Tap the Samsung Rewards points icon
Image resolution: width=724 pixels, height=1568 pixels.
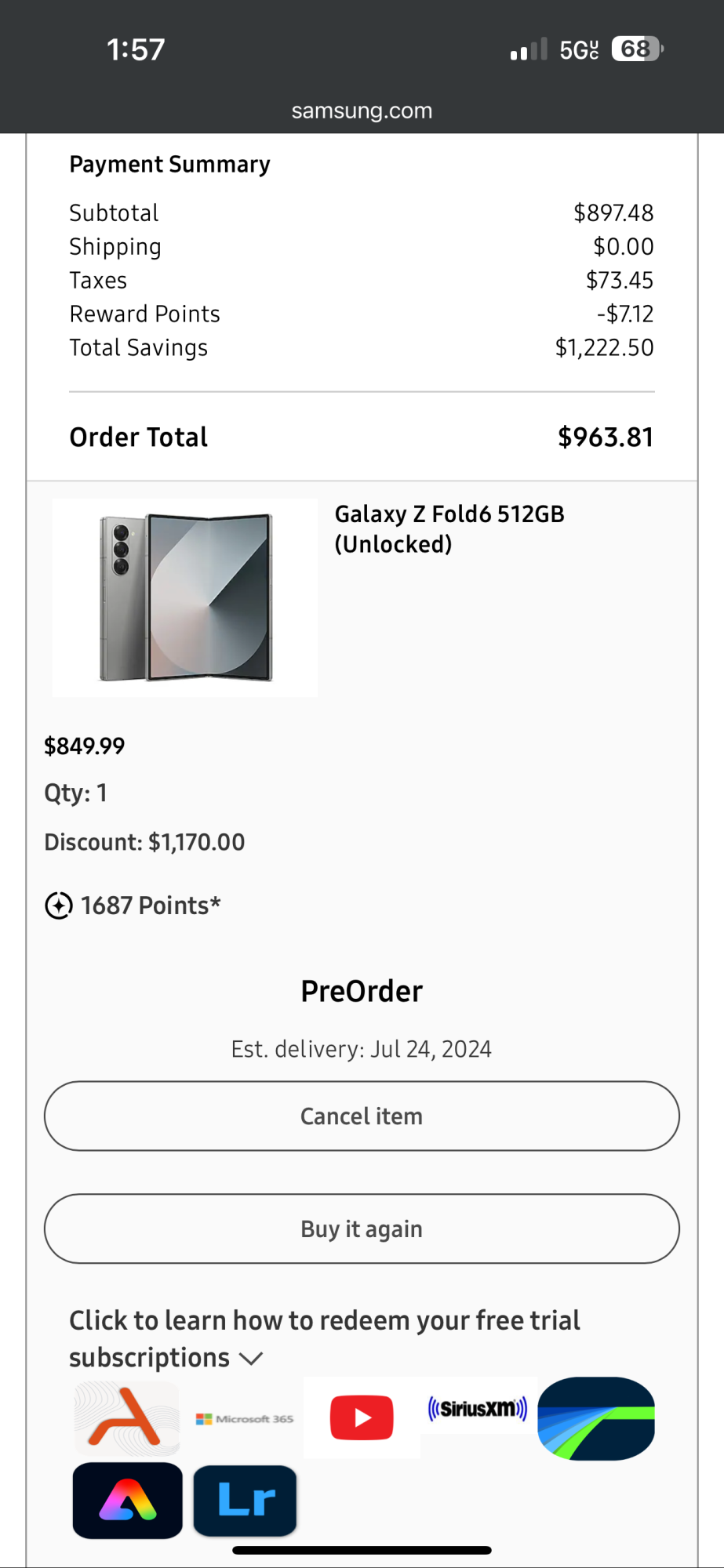[x=59, y=906]
